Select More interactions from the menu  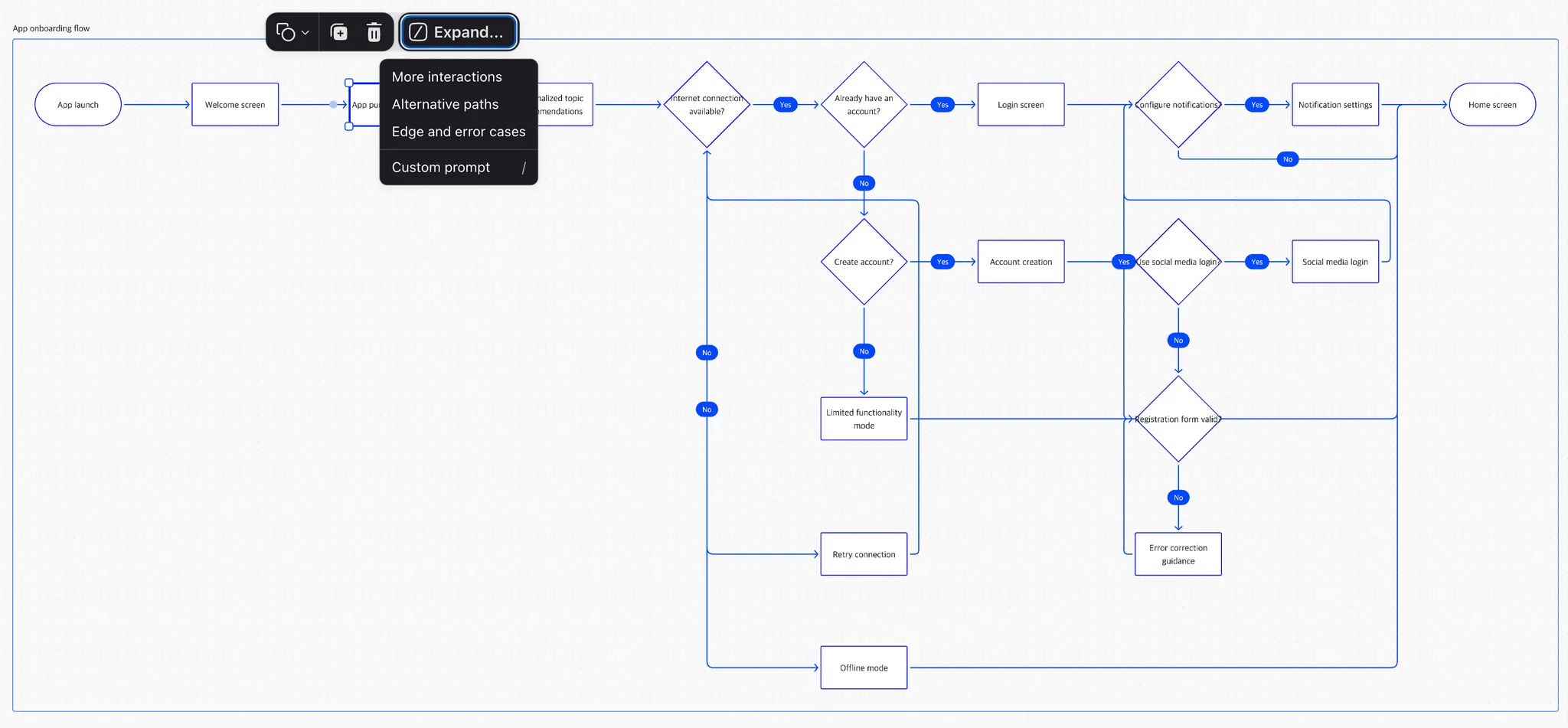coord(447,77)
